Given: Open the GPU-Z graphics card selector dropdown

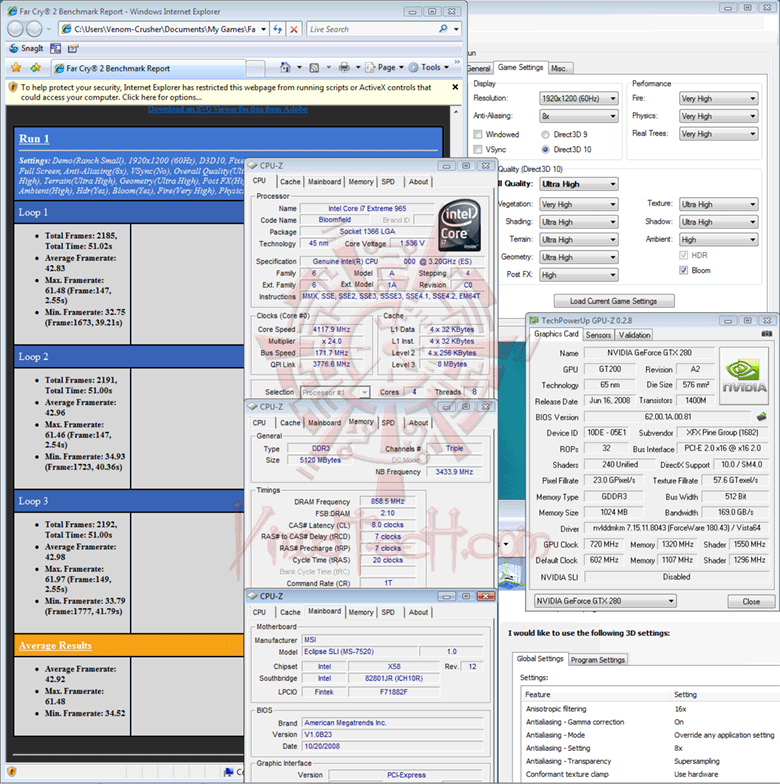Looking at the screenshot, I should pyautogui.click(x=606, y=600).
